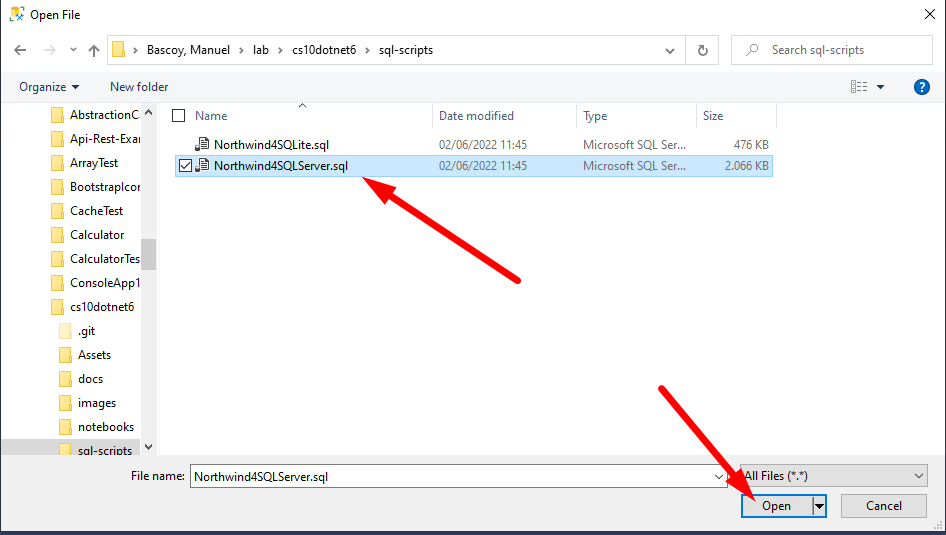Toggle the select all checkbox in header
Image resolution: width=946 pixels, height=535 pixels.
click(x=179, y=116)
